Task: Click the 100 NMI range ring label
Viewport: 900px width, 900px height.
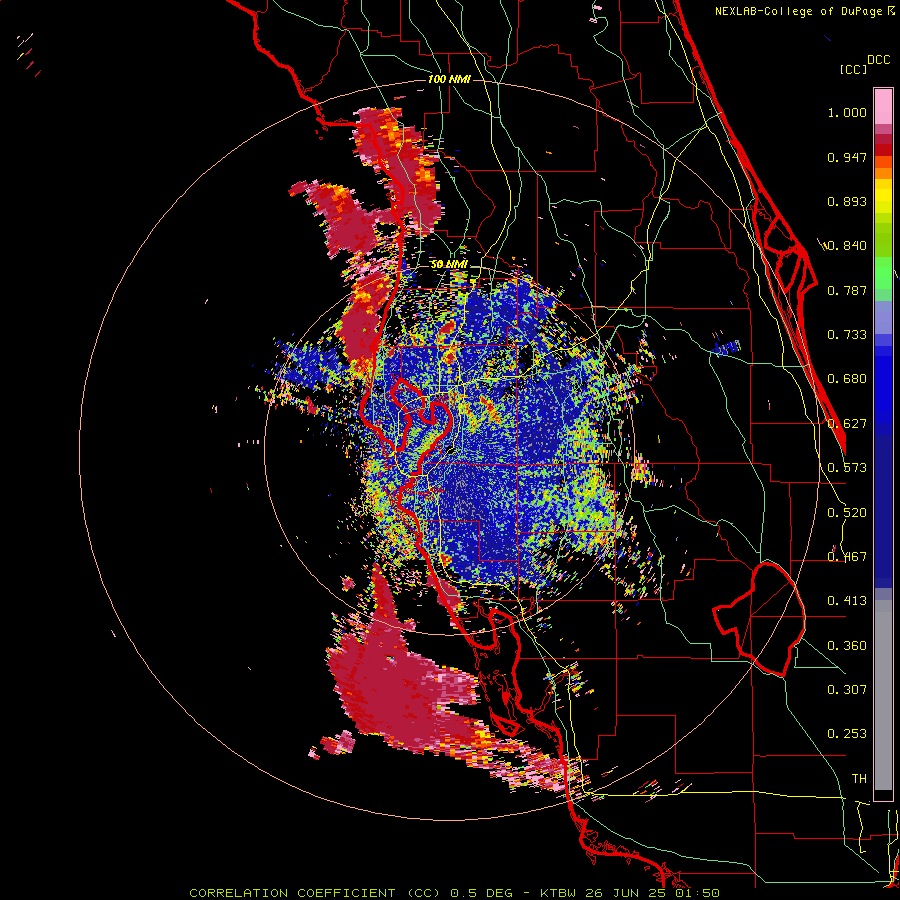Action: (x=449, y=79)
